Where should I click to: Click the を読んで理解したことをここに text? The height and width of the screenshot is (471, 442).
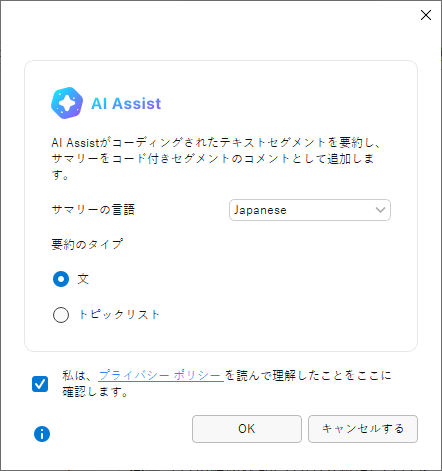click(x=308, y=376)
